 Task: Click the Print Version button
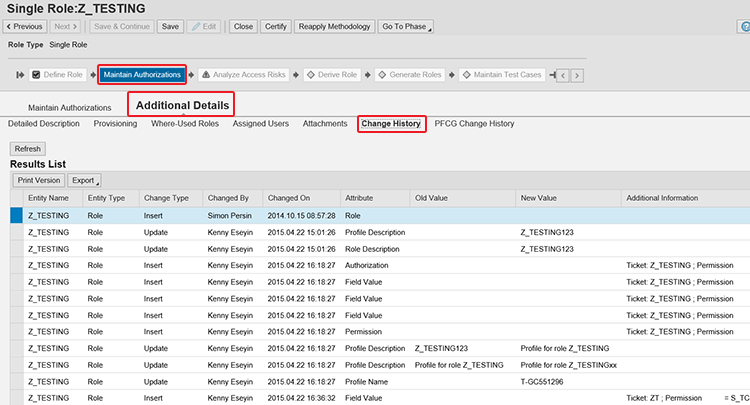coord(39,180)
